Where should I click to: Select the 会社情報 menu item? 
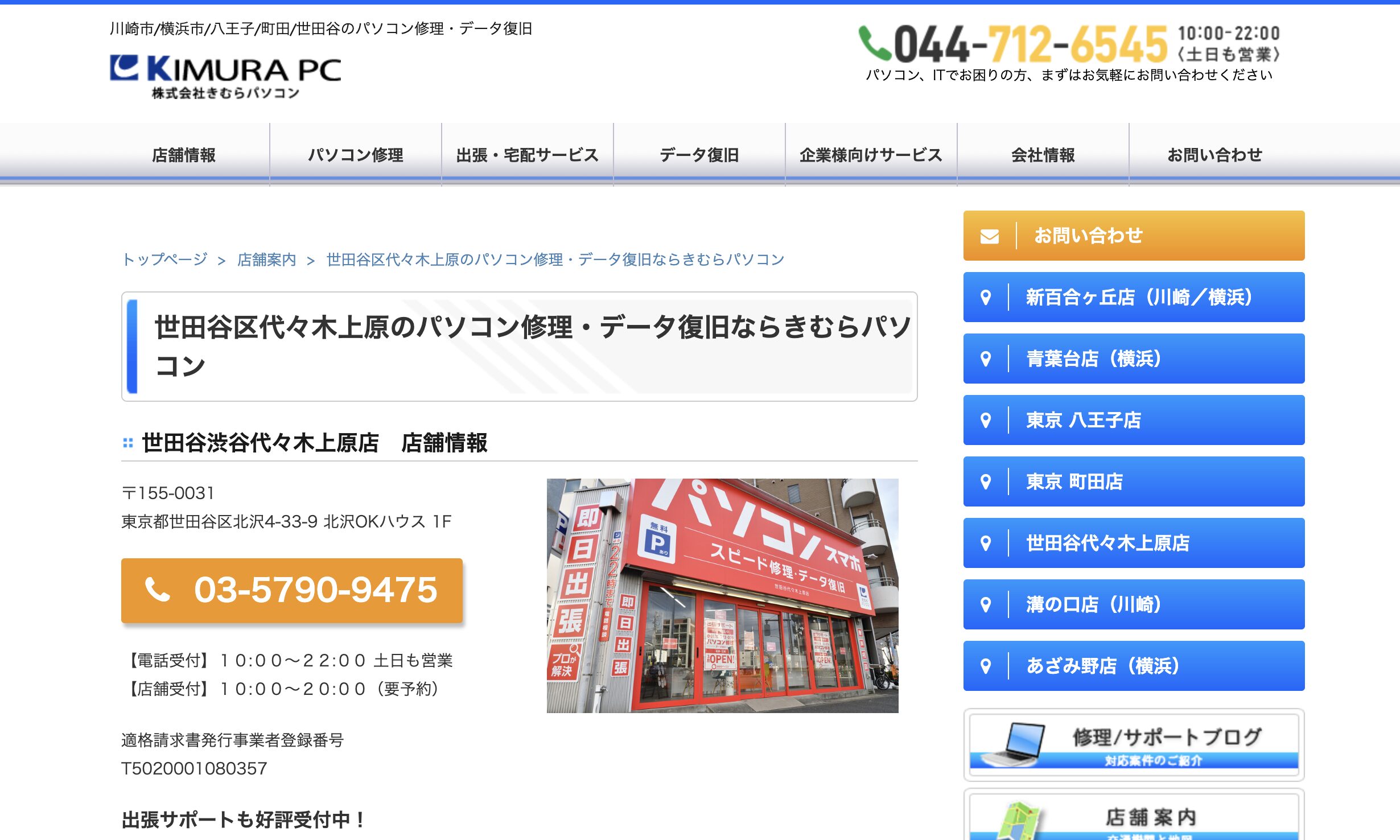point(1043,154)
